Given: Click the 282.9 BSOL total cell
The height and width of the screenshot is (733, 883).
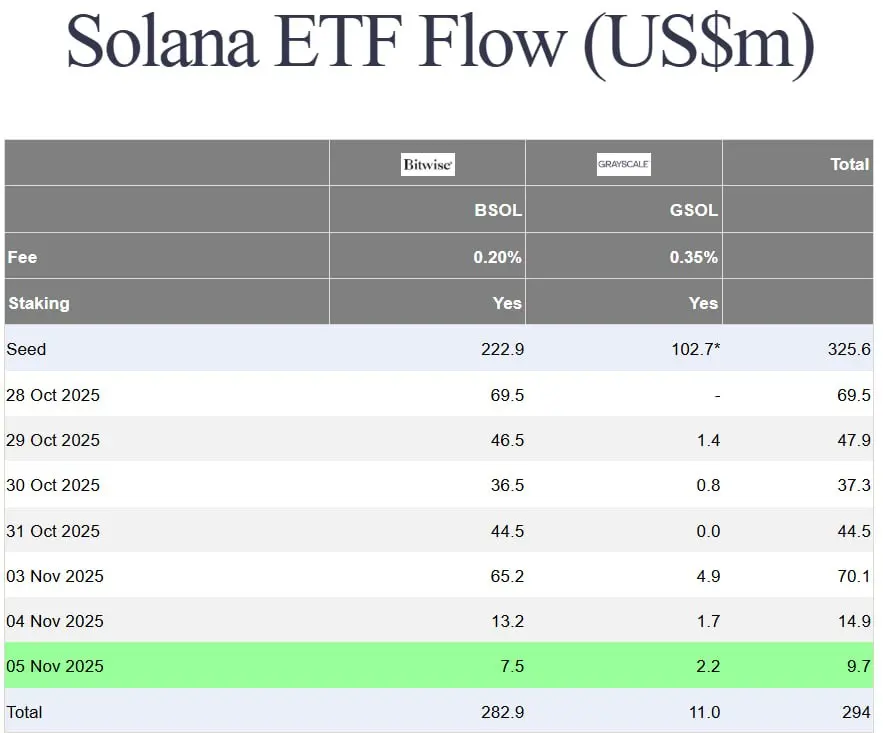Looking at the screenshot, I should [502, 712].
